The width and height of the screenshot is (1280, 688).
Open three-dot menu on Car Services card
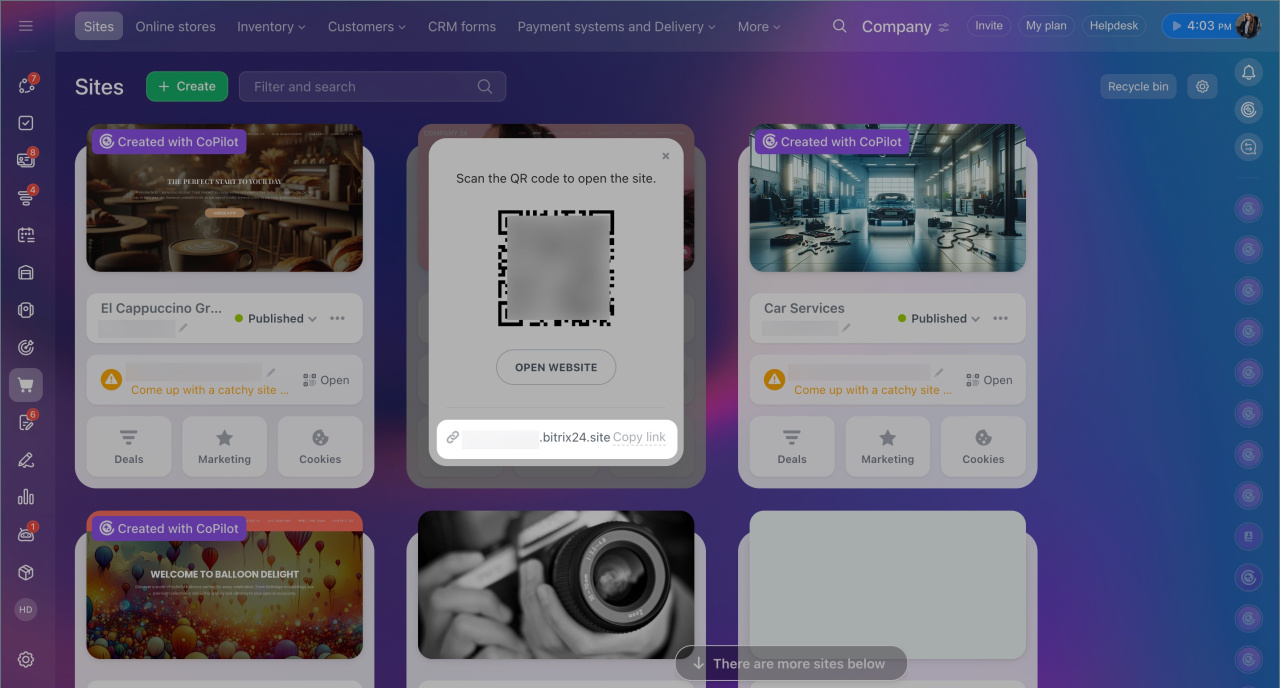1000,319
